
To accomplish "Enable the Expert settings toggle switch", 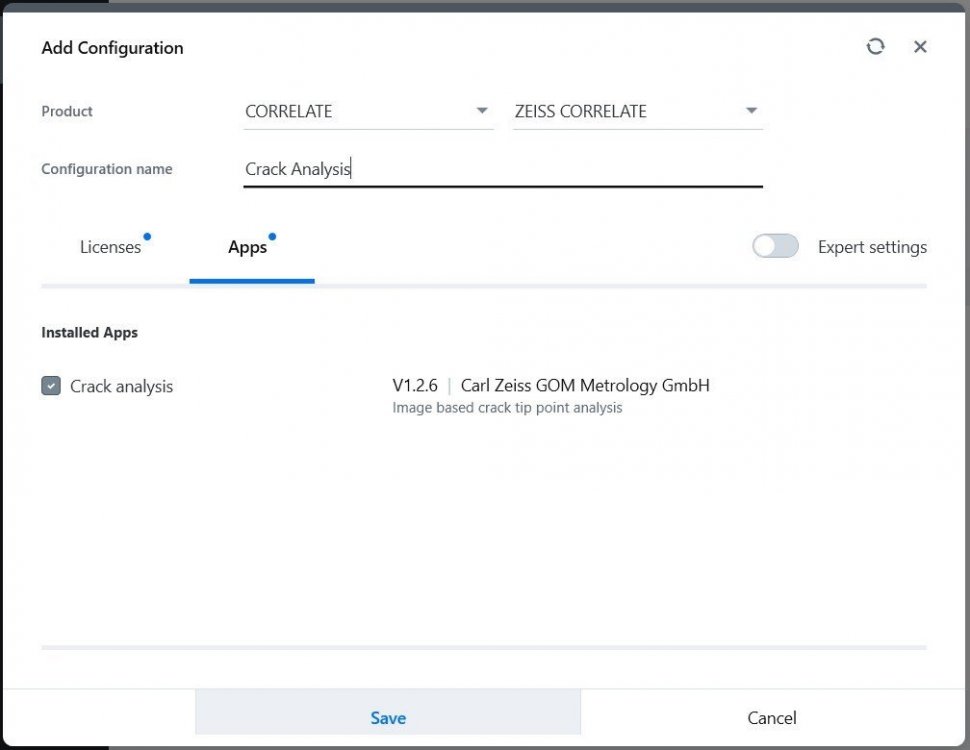I will click(x=775, y=246).
